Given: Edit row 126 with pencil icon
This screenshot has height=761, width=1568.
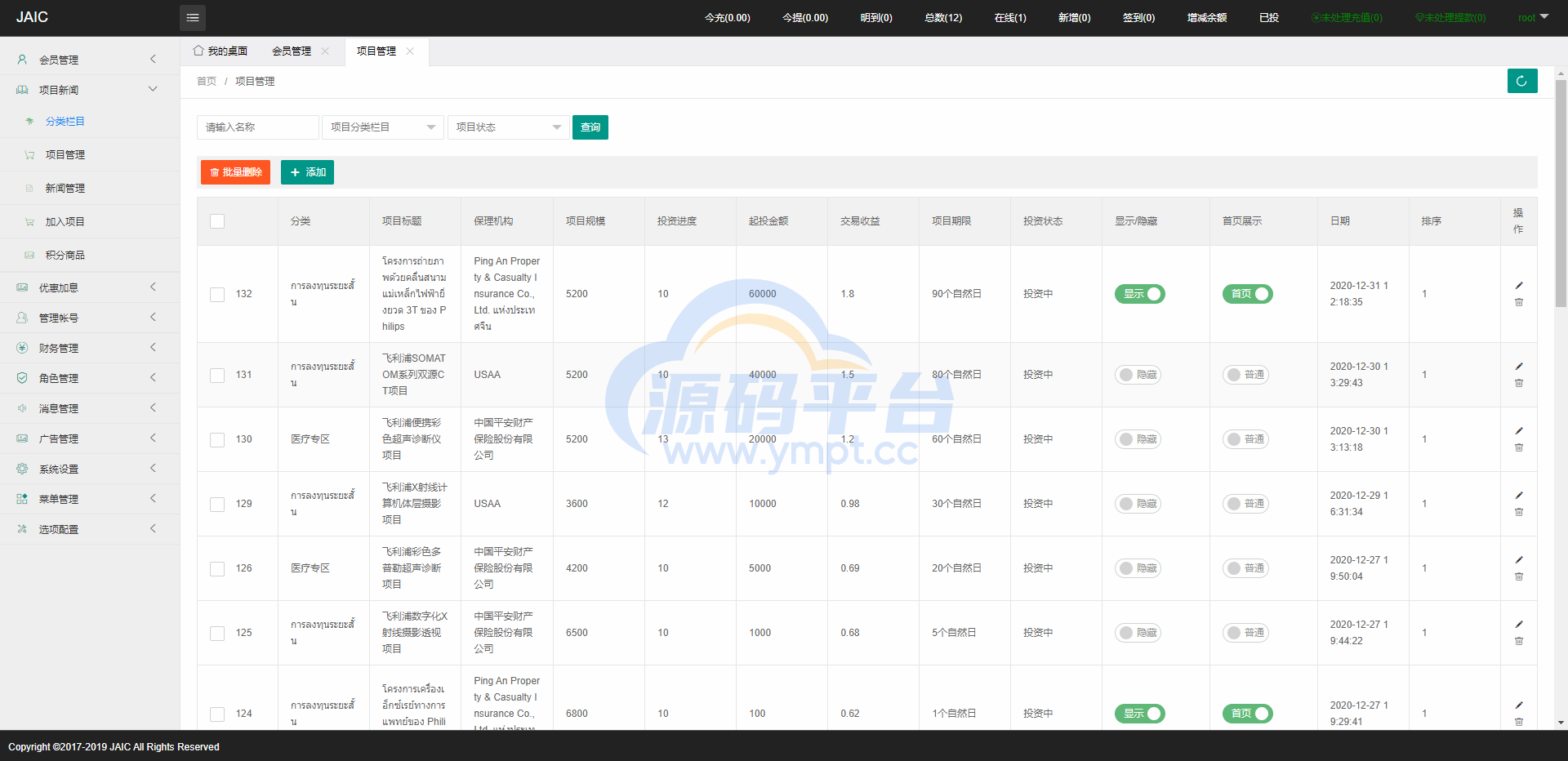Looking at the screenshot, I should [1519, 559].
